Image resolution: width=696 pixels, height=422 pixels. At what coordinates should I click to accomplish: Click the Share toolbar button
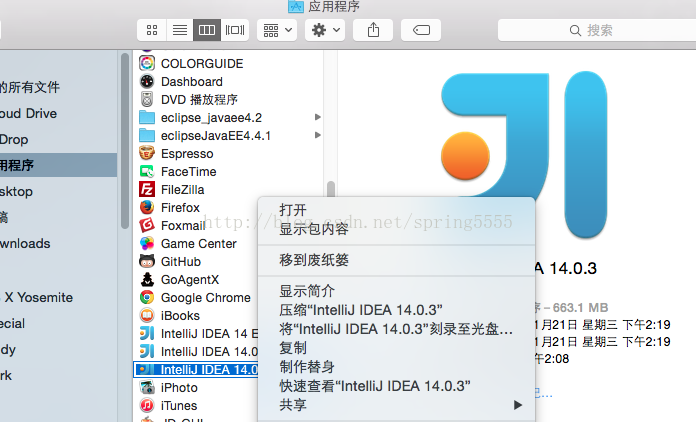(373, 30)
